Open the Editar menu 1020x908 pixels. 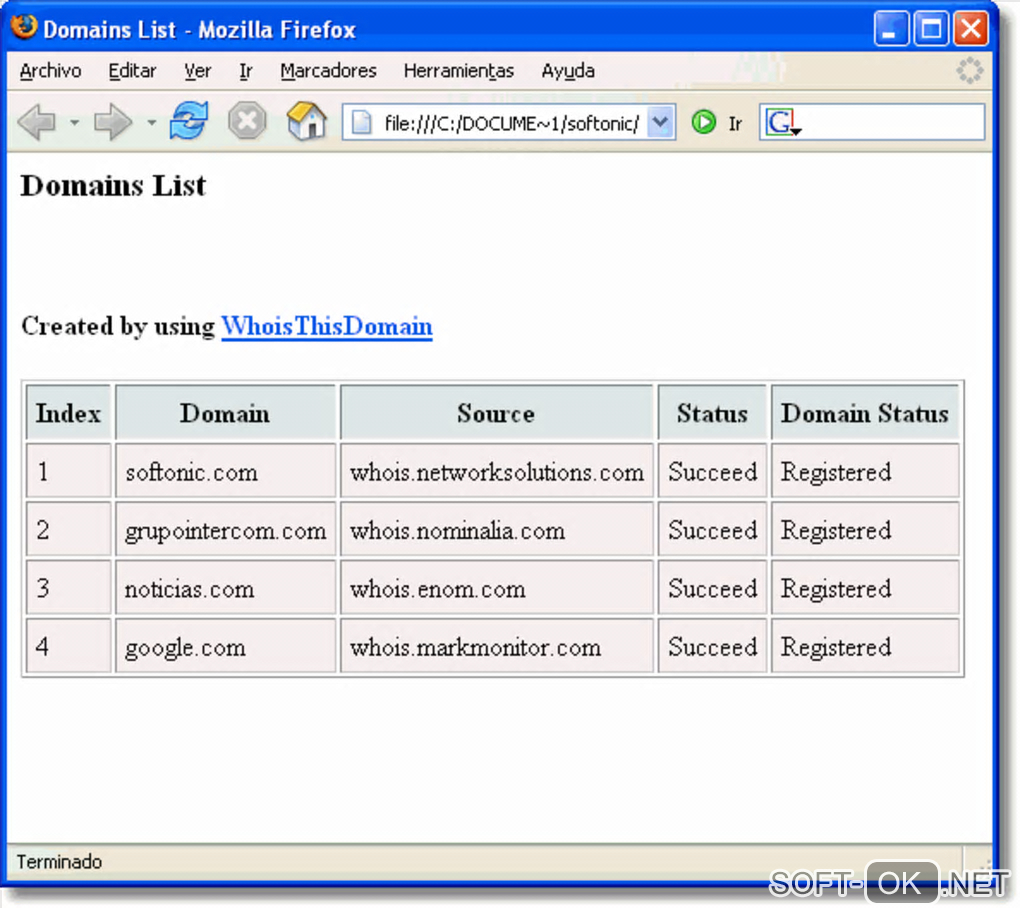132,70
